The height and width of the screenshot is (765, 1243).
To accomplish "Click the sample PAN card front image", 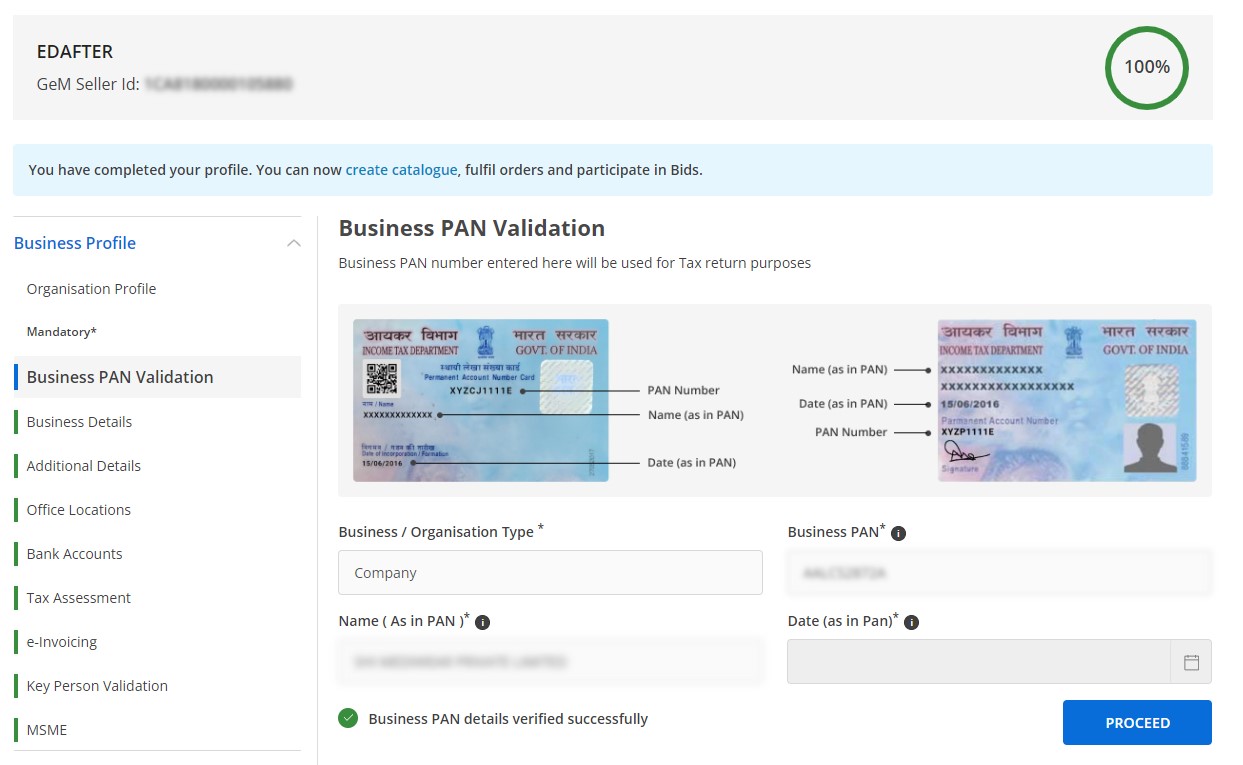I will (x=481, y=400).
